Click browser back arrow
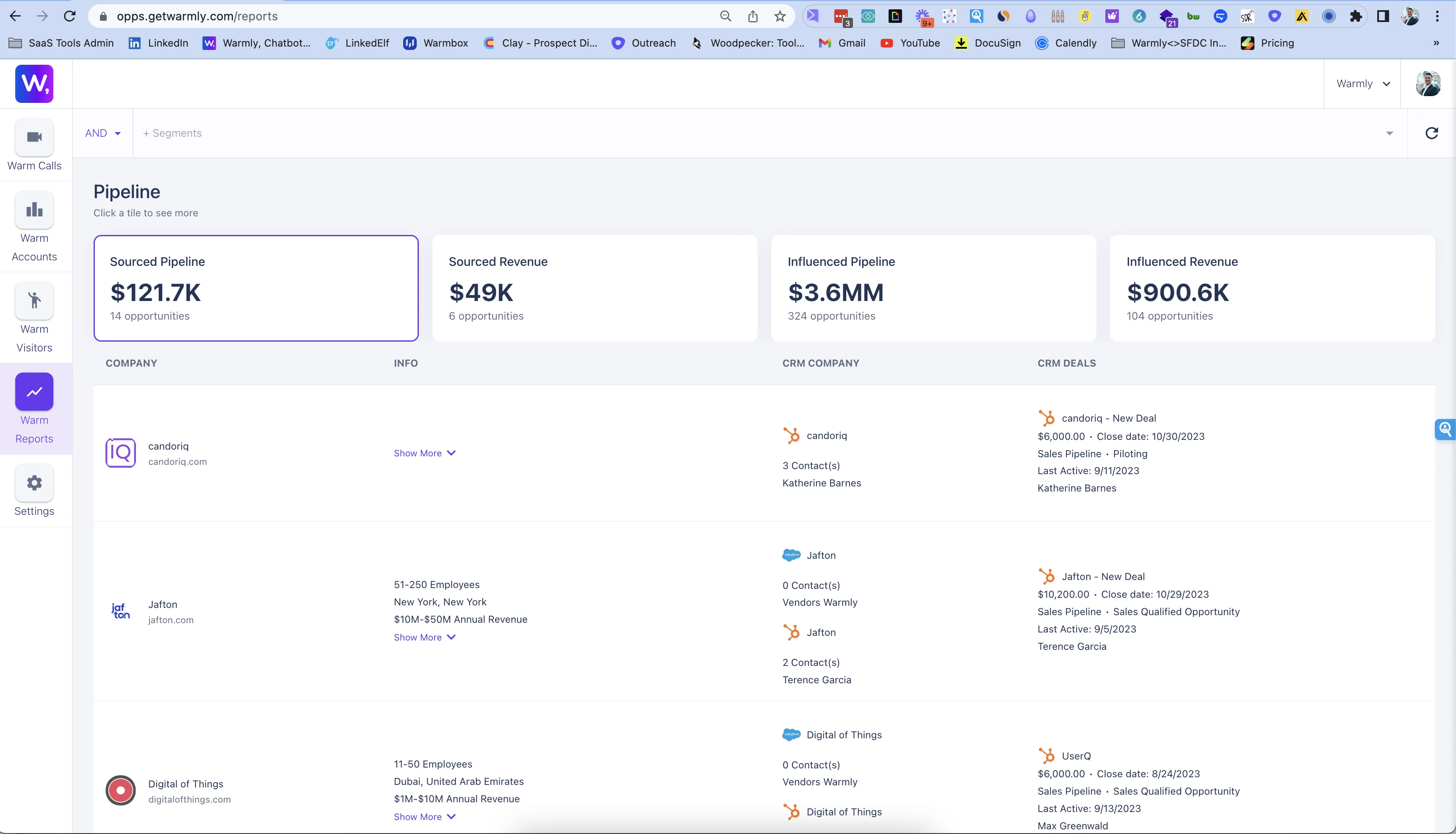 tap(16, 16)
